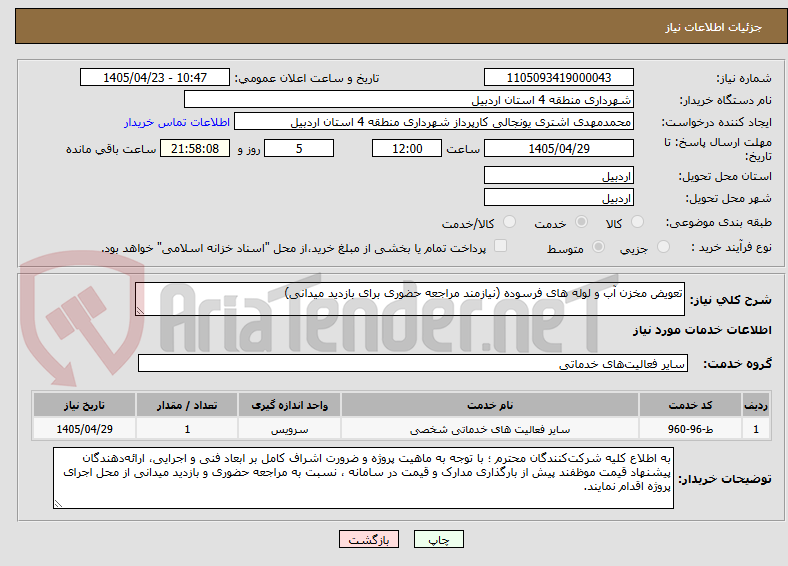Click the نوع فرآیند خرید label
This screenshot has height=566, width=788.
coord(731,247)
